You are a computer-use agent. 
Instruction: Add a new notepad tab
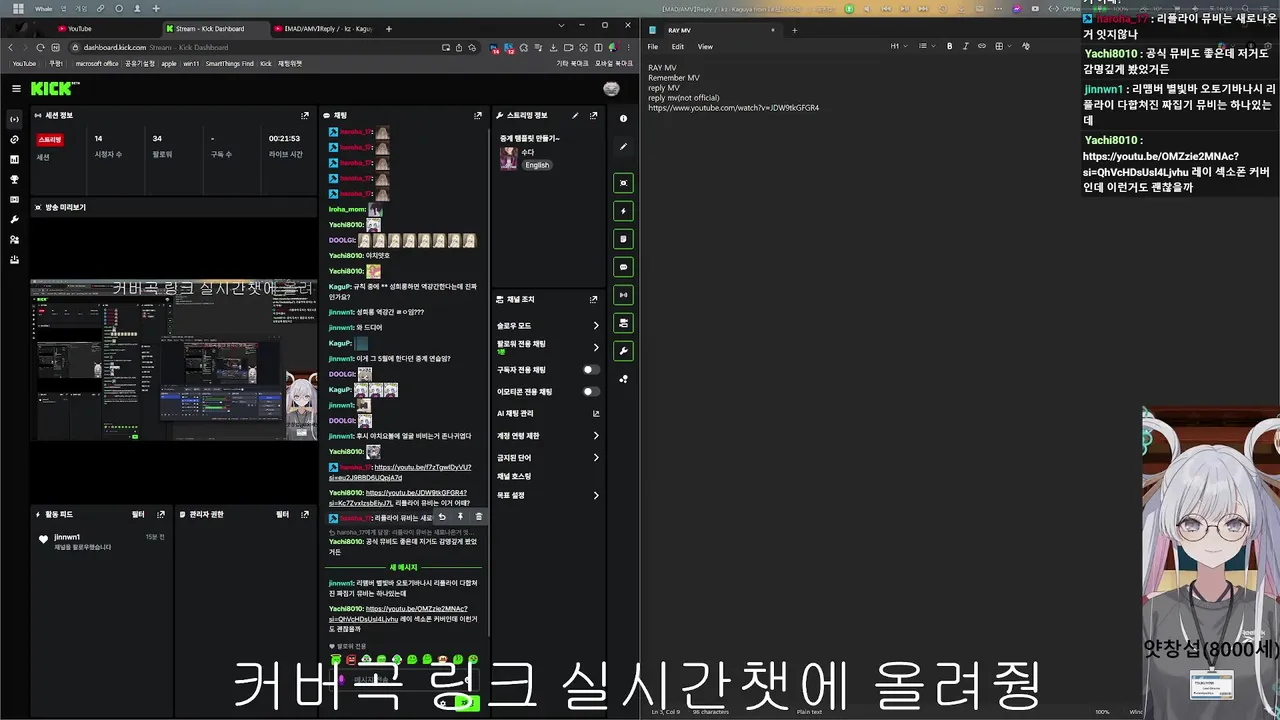pyautogui.click(x=795, y=30)
